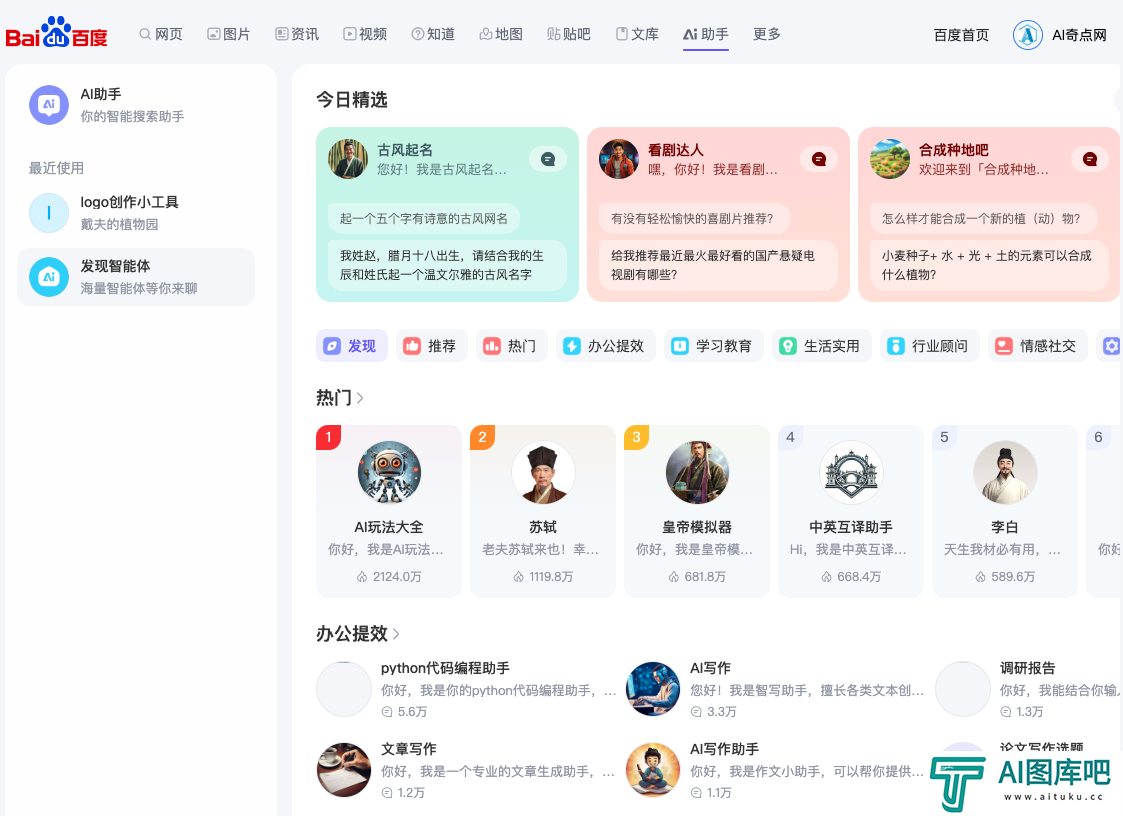Open the python代码编程助手 agent title
Screen dimensions: 1123x816
tap(445, 668)
